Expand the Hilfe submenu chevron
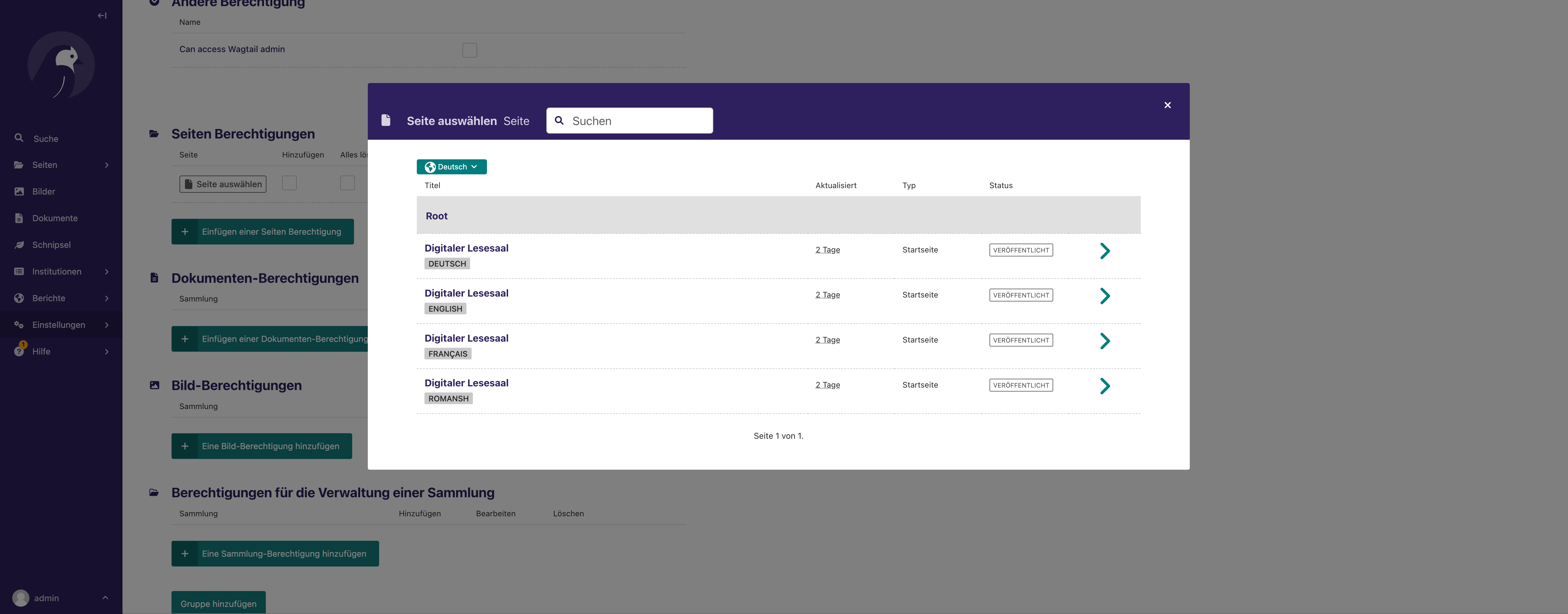Image resolution: width=1568 pixels, height=614 pixels. 107,351
